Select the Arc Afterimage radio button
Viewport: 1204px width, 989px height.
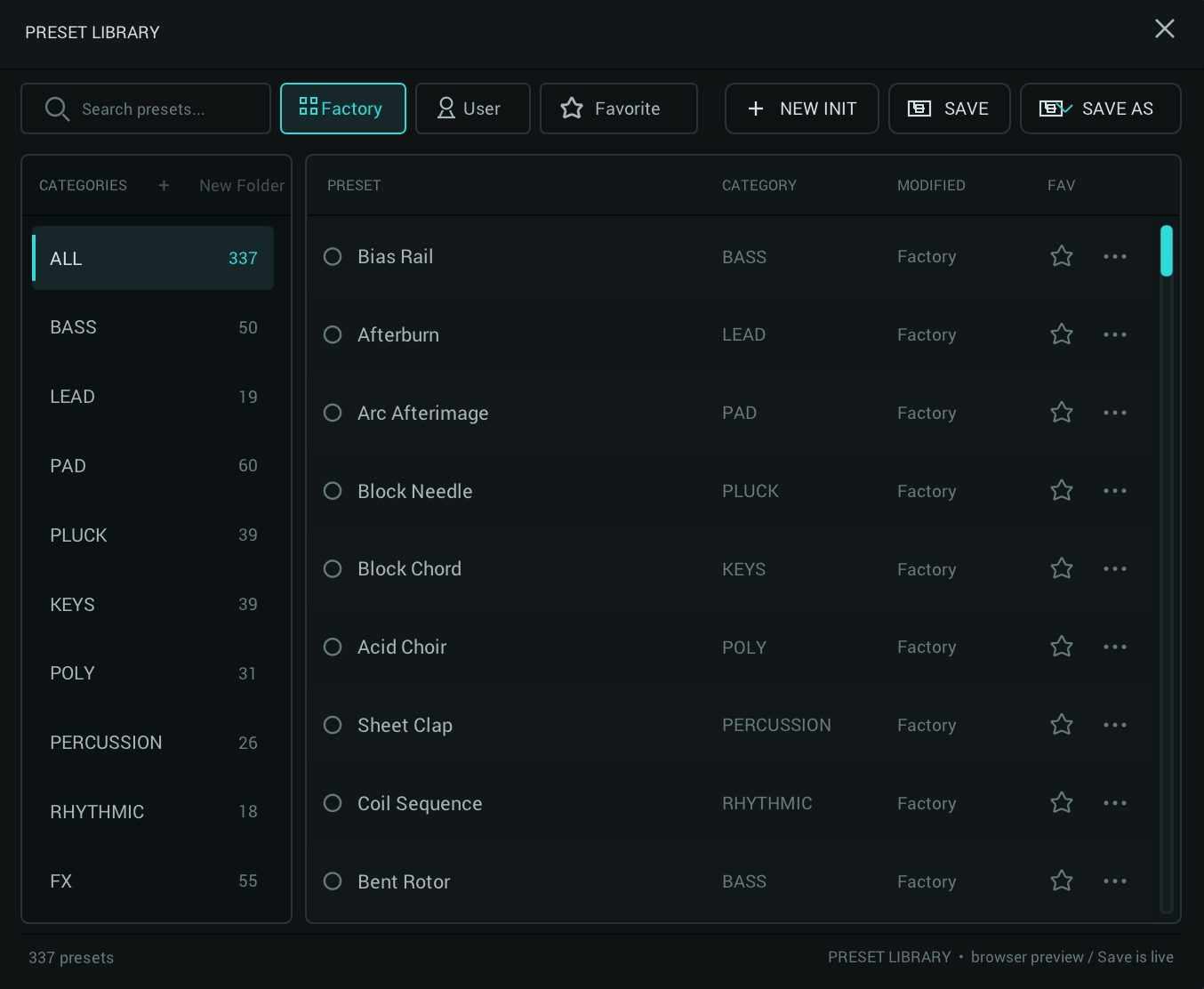coord(333,413)
